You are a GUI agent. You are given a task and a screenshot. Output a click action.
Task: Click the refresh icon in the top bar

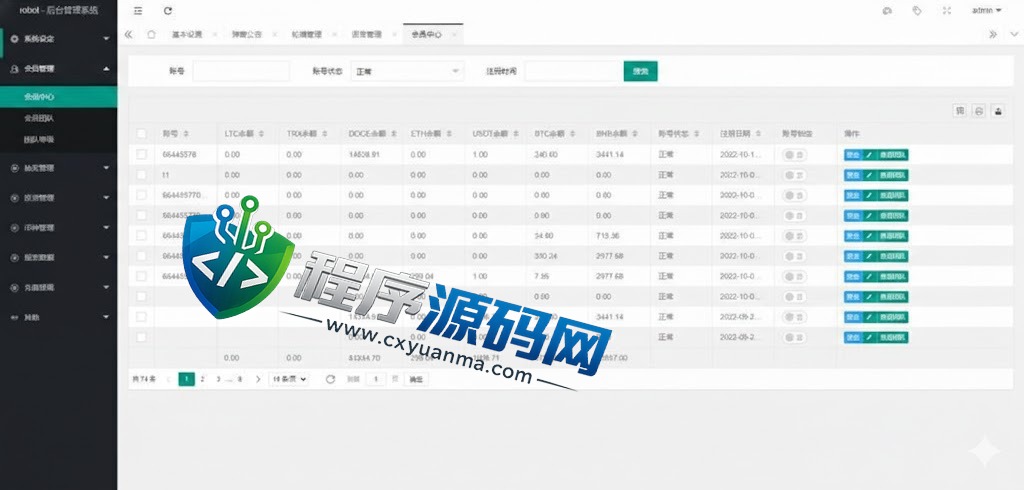(x=168, y=10)
